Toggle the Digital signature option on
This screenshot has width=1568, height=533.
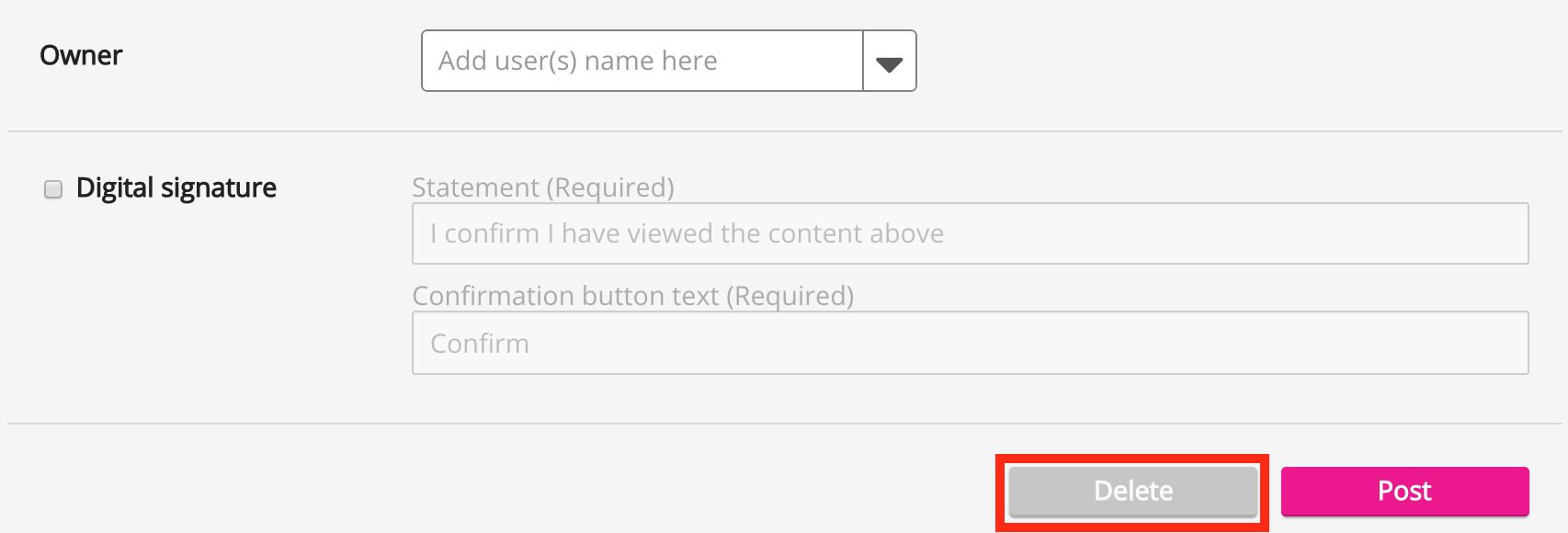(53, 189)
